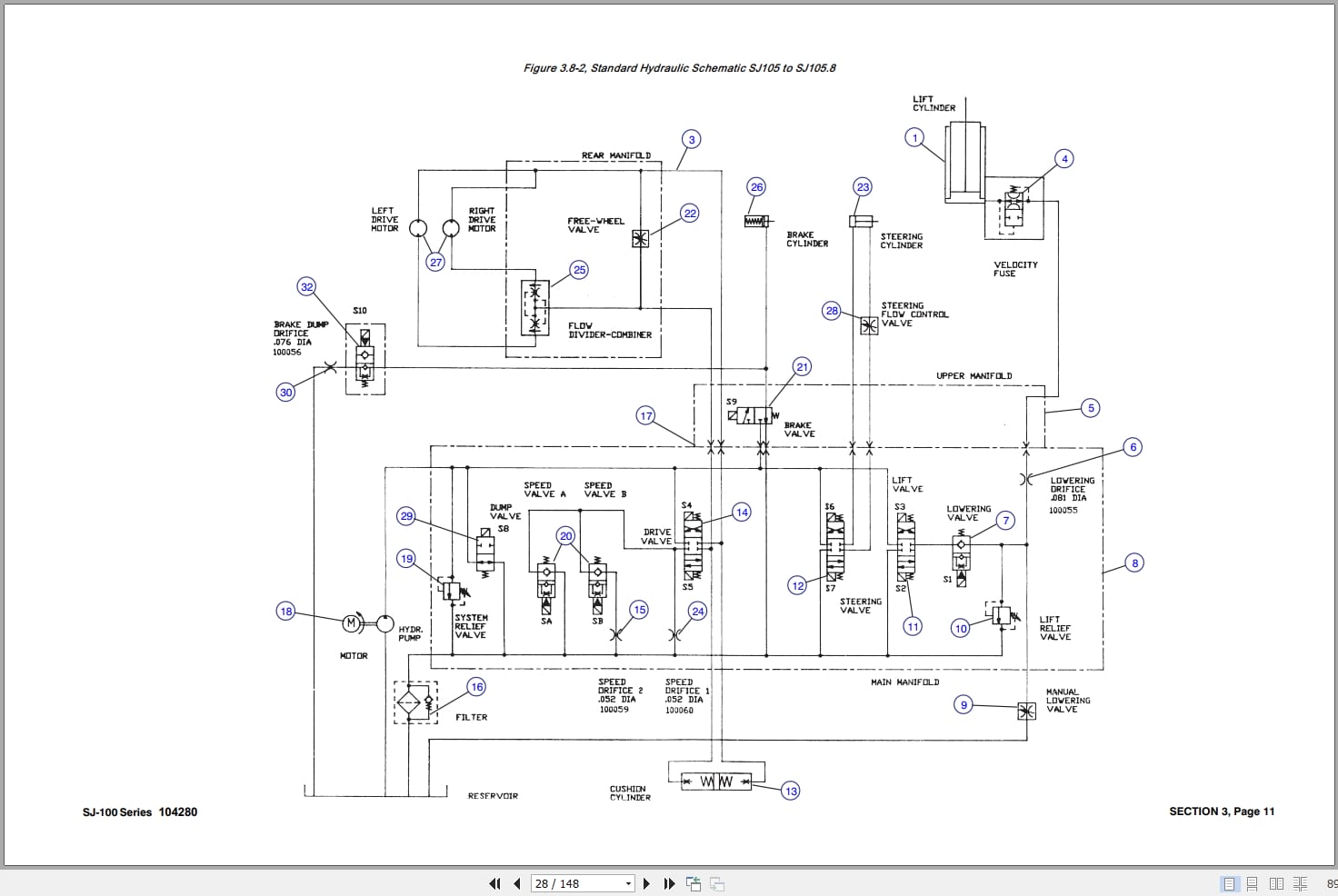Jump to the last page
This screenshot has width=1338, height=896.
pos(669,883)
